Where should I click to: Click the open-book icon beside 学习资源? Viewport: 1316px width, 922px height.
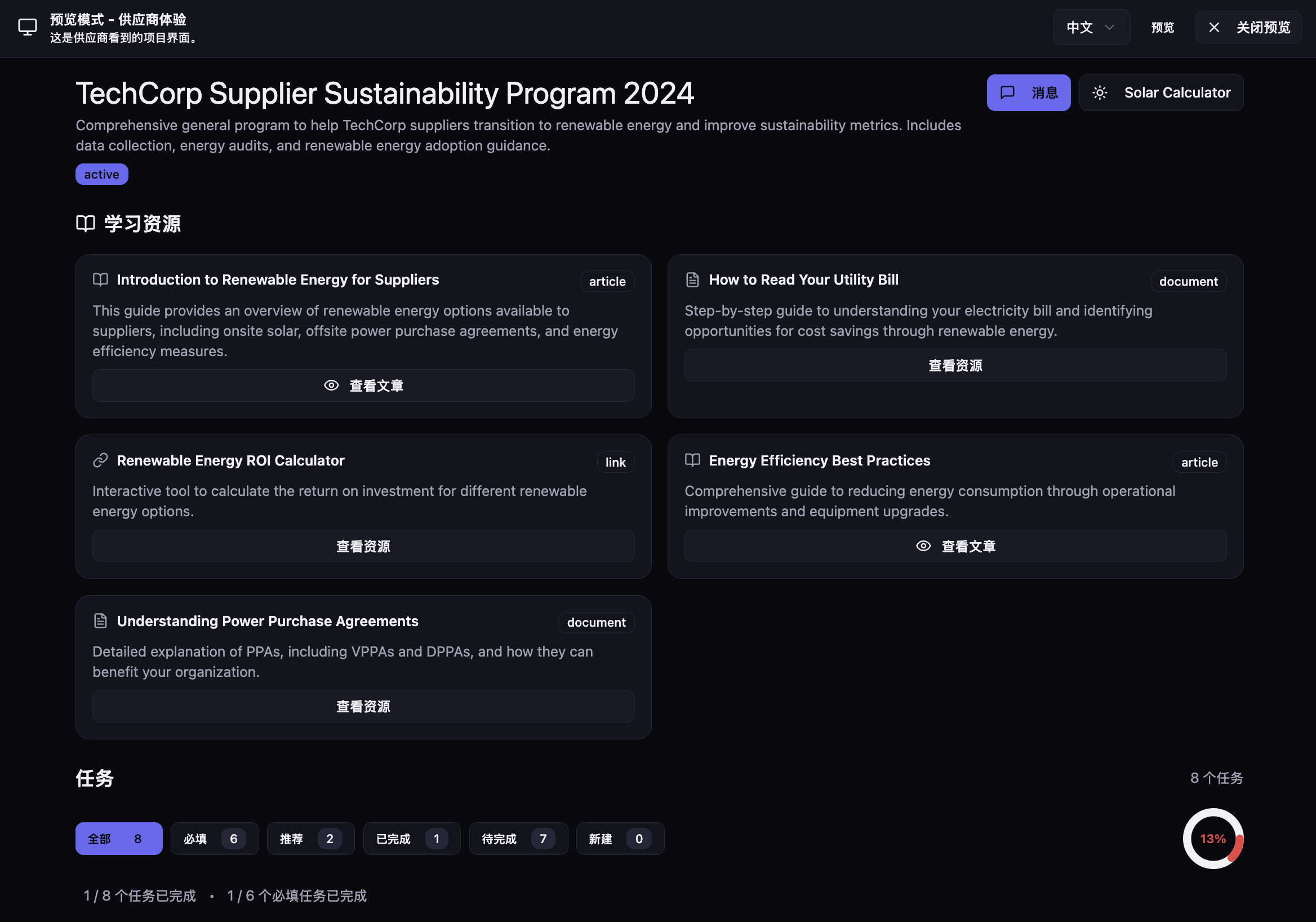click(86, 223)
